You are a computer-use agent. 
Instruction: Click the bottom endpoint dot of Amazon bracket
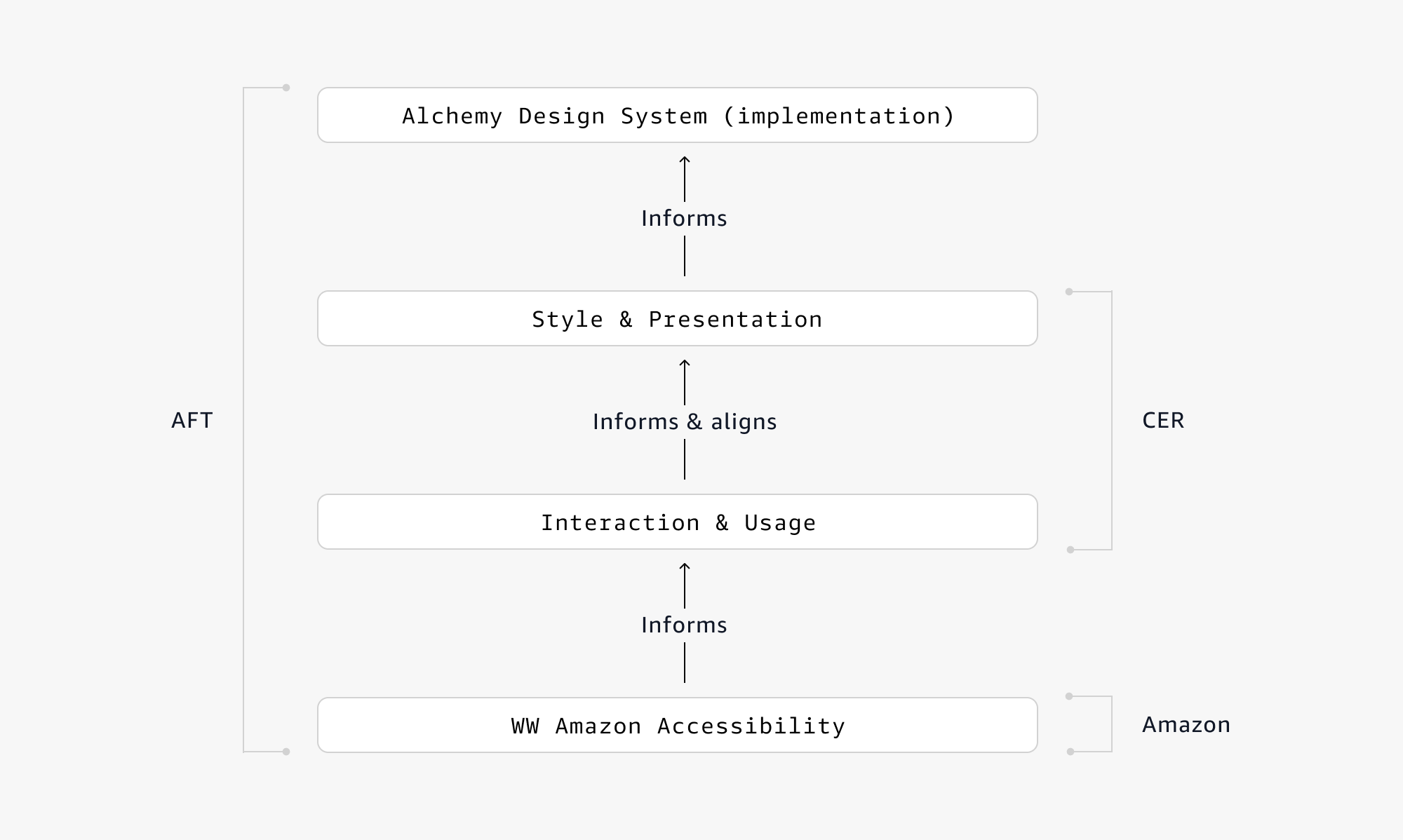pos(1070,752)
